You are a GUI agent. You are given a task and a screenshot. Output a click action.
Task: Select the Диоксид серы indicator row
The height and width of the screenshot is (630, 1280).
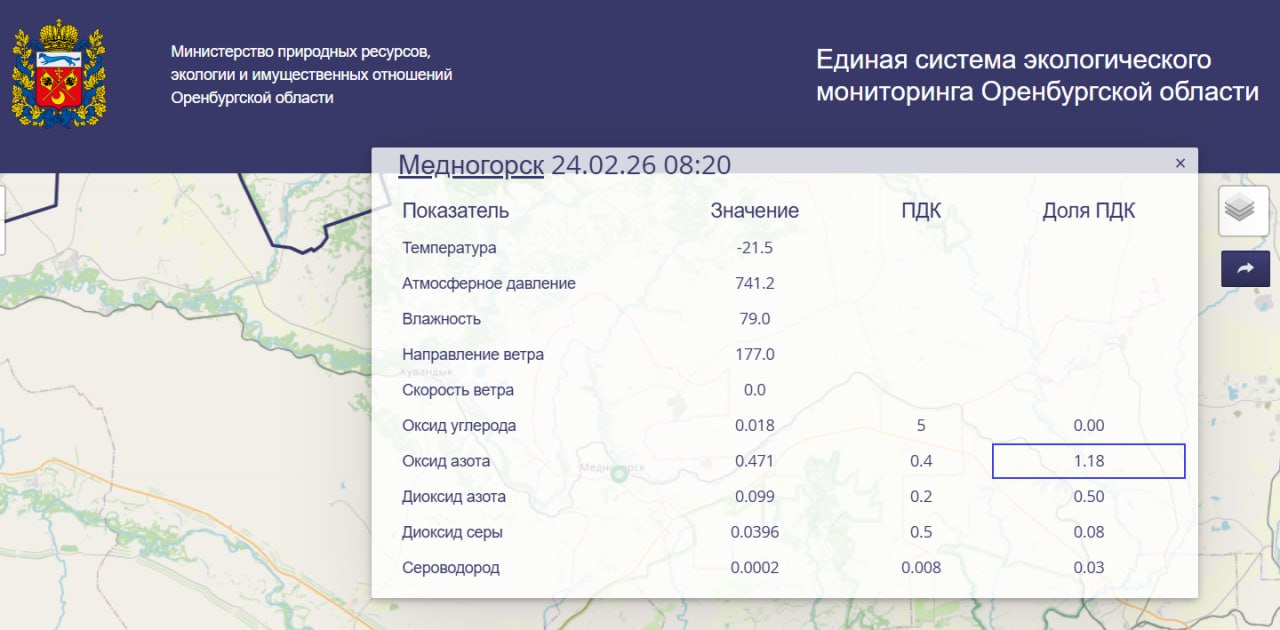pos(452,532)
